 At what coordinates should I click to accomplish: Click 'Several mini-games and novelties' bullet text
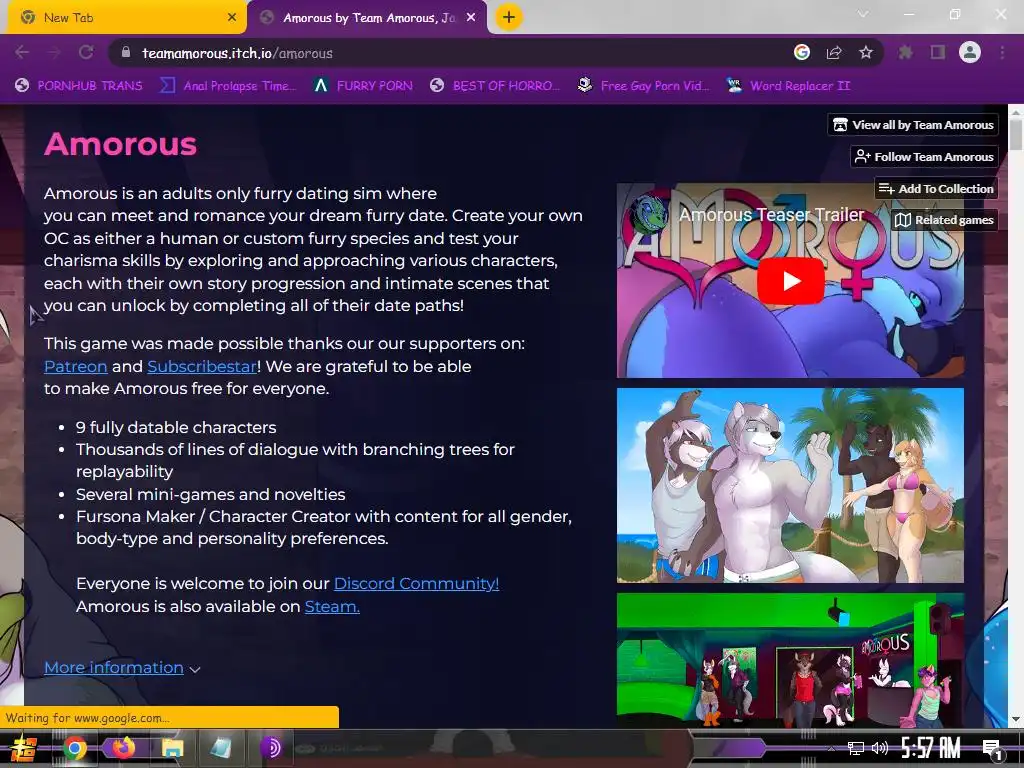pos(210,494)
